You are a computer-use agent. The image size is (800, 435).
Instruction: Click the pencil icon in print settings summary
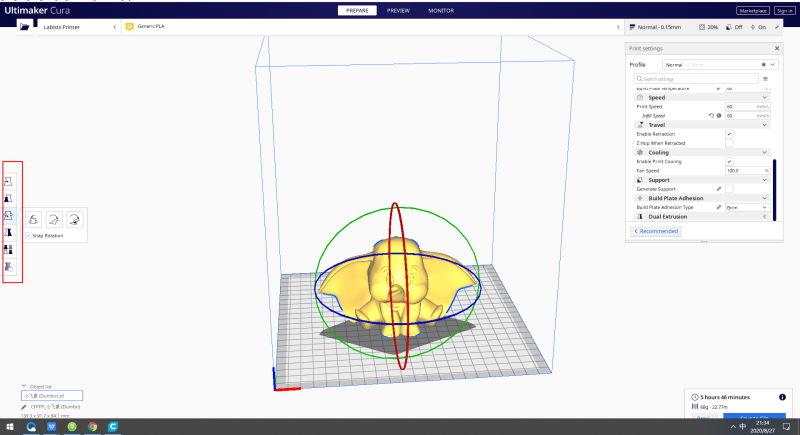pos(777,27)
